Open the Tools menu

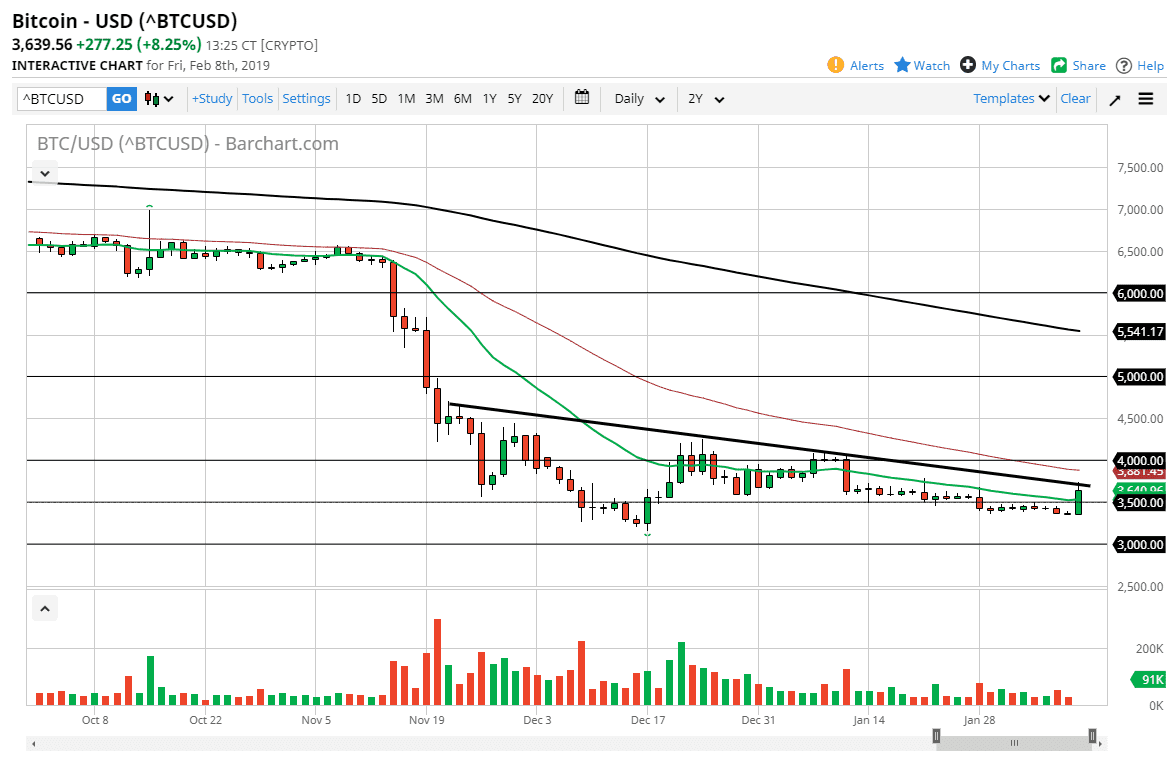coord(257,98)
